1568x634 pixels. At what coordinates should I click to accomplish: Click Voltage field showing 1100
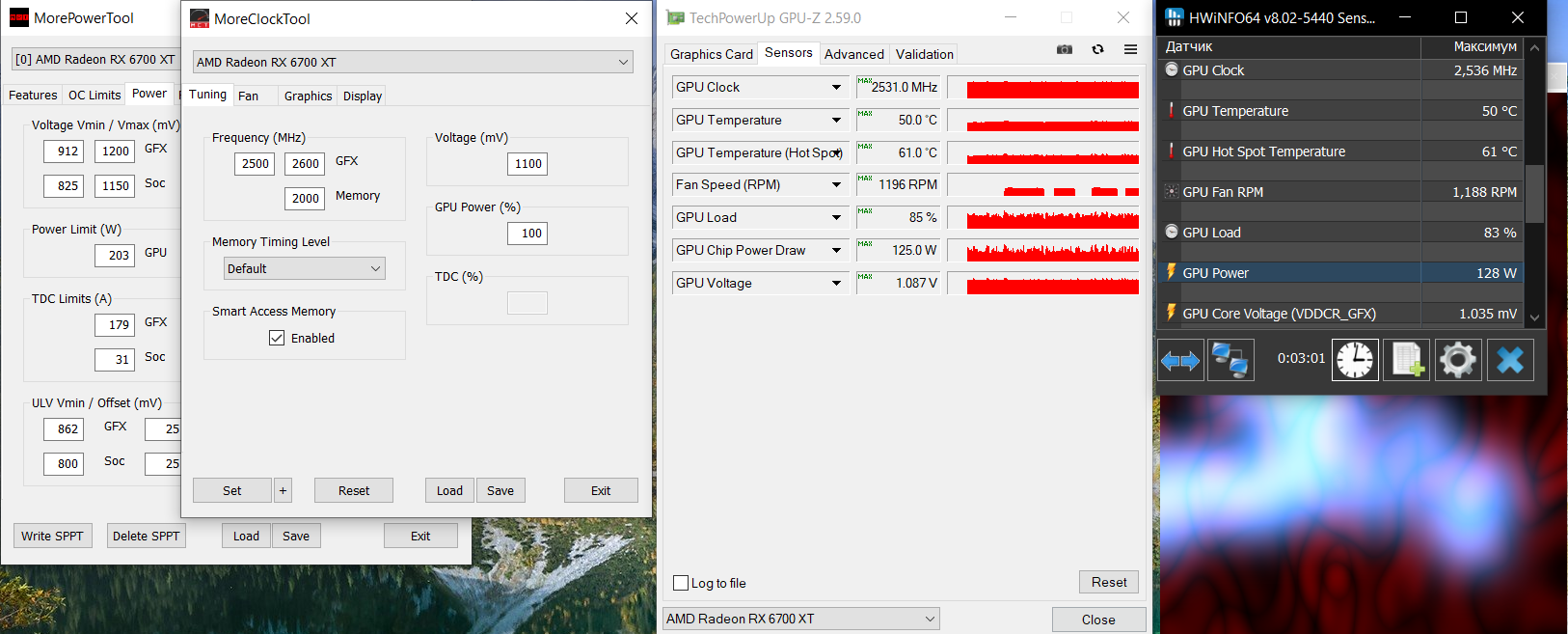pyautogui.click(x=527, y=164)
